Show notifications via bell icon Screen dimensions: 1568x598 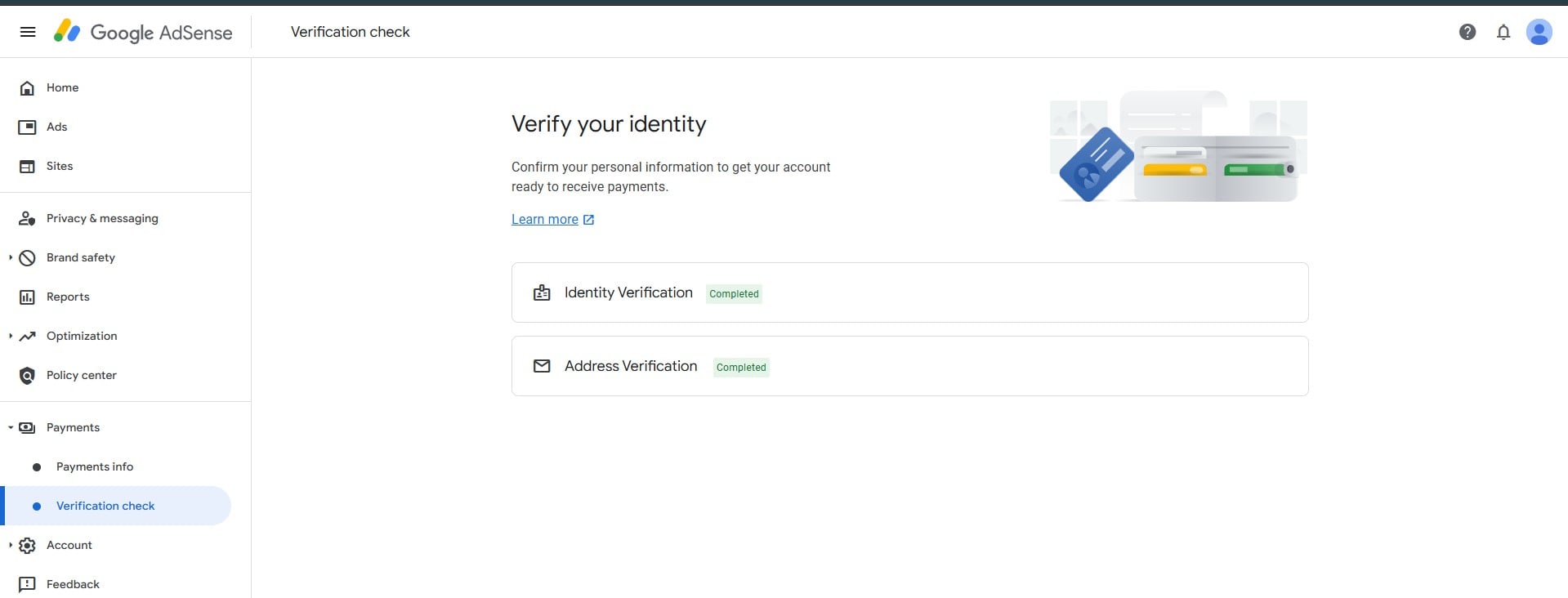(x=1503, y=32)
